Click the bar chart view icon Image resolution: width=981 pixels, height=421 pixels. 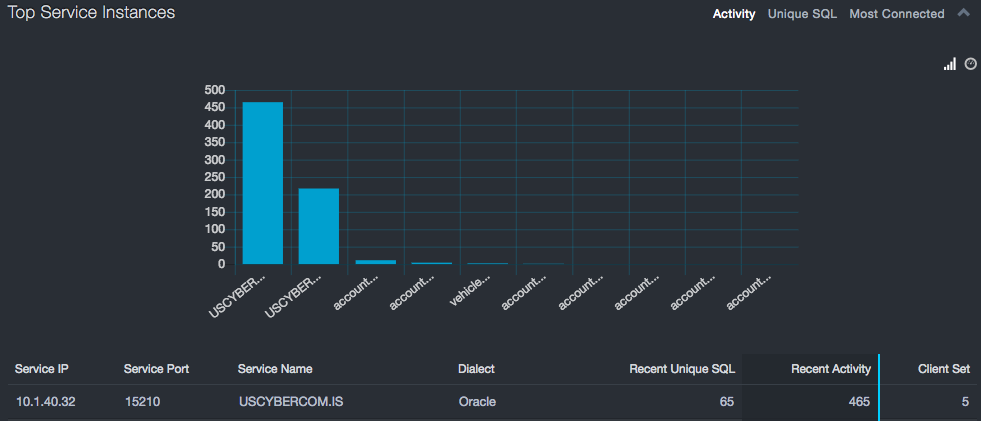click(x=949, y=64)
